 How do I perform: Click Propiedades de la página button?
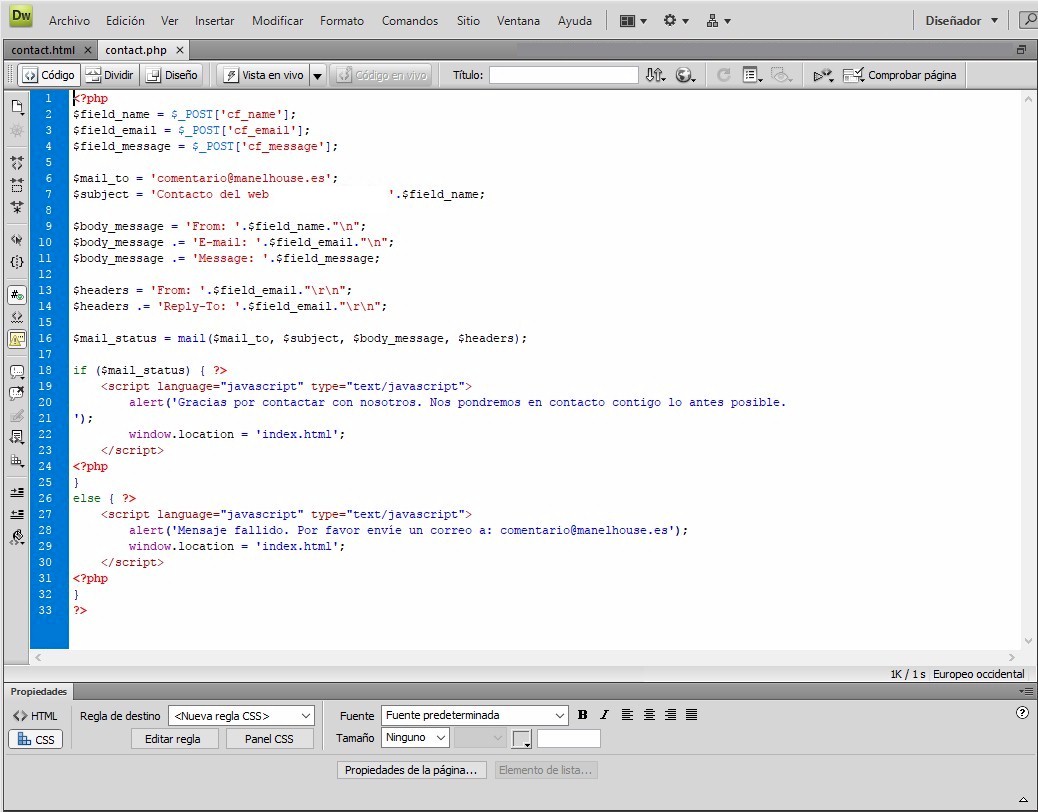tap(411, 770)
